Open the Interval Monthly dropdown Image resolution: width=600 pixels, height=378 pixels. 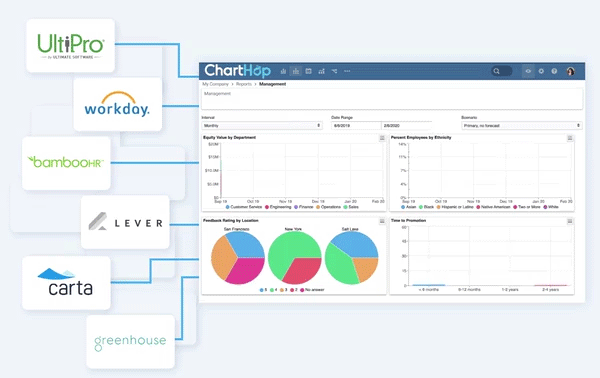262,125
